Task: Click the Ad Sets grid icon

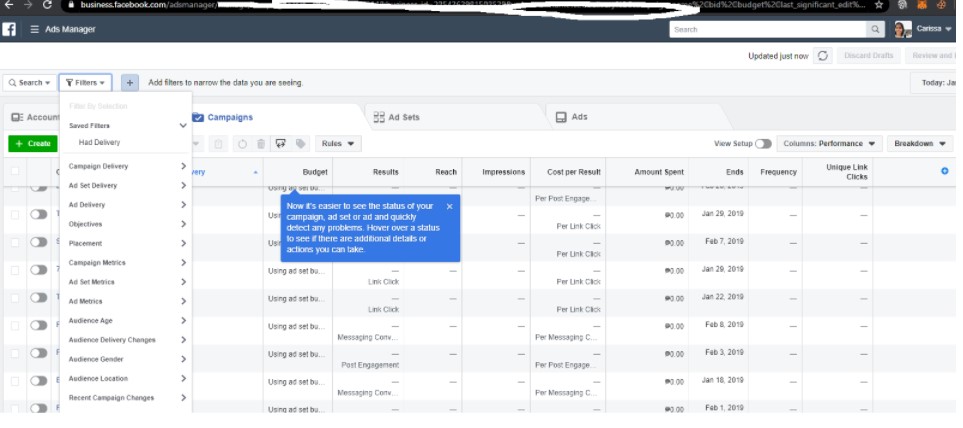Action: click(x=379, y=117)
